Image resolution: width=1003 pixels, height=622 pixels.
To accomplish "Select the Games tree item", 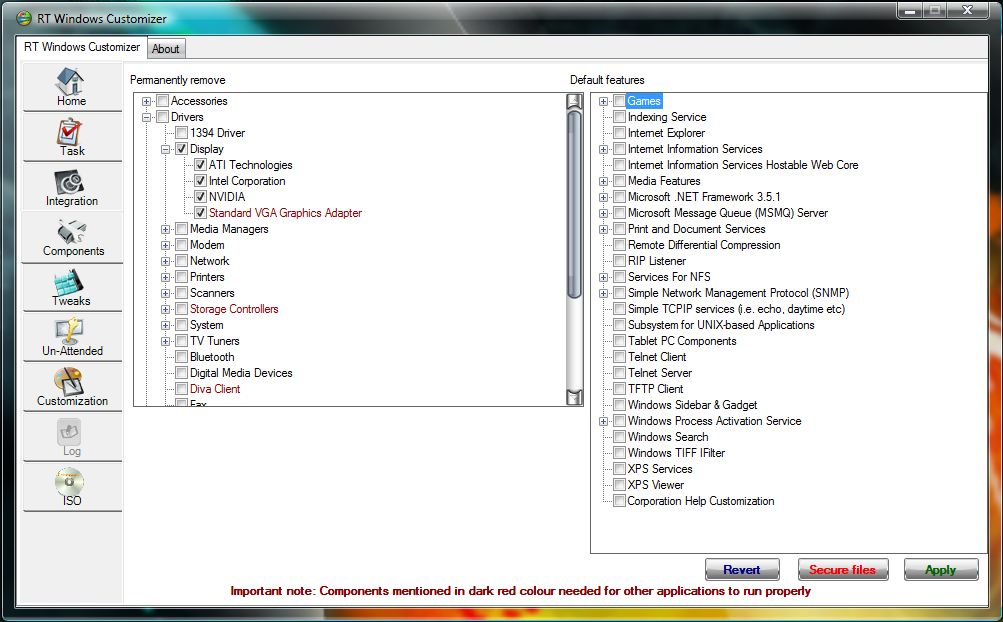I will [x=644, y=100].
